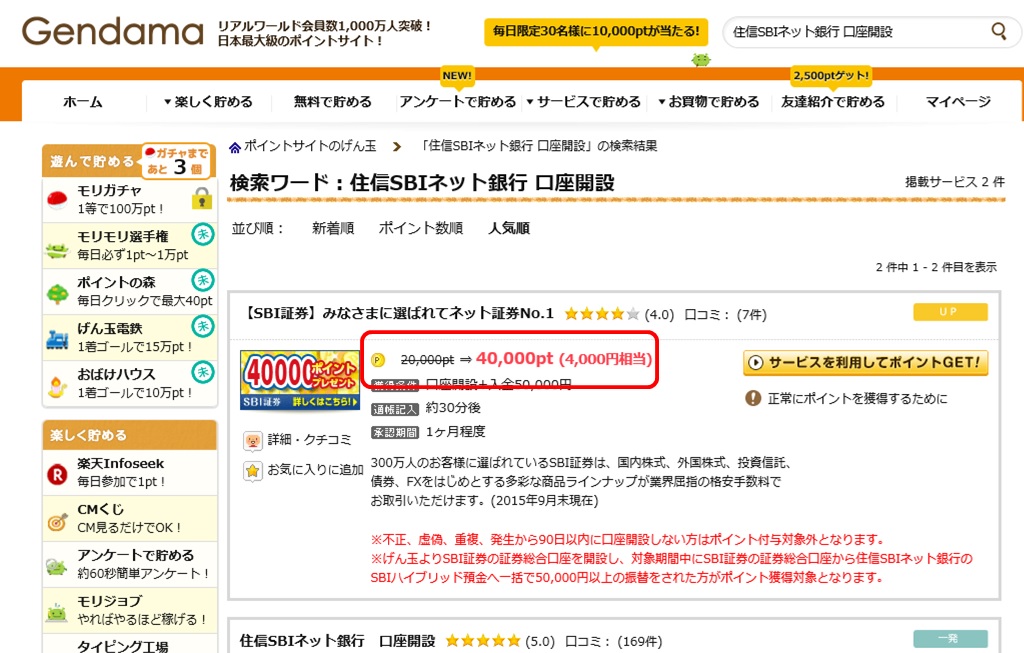Open the 友達紹介で貯める menu item
1024x653 pixels.
[x=833, y=102]
